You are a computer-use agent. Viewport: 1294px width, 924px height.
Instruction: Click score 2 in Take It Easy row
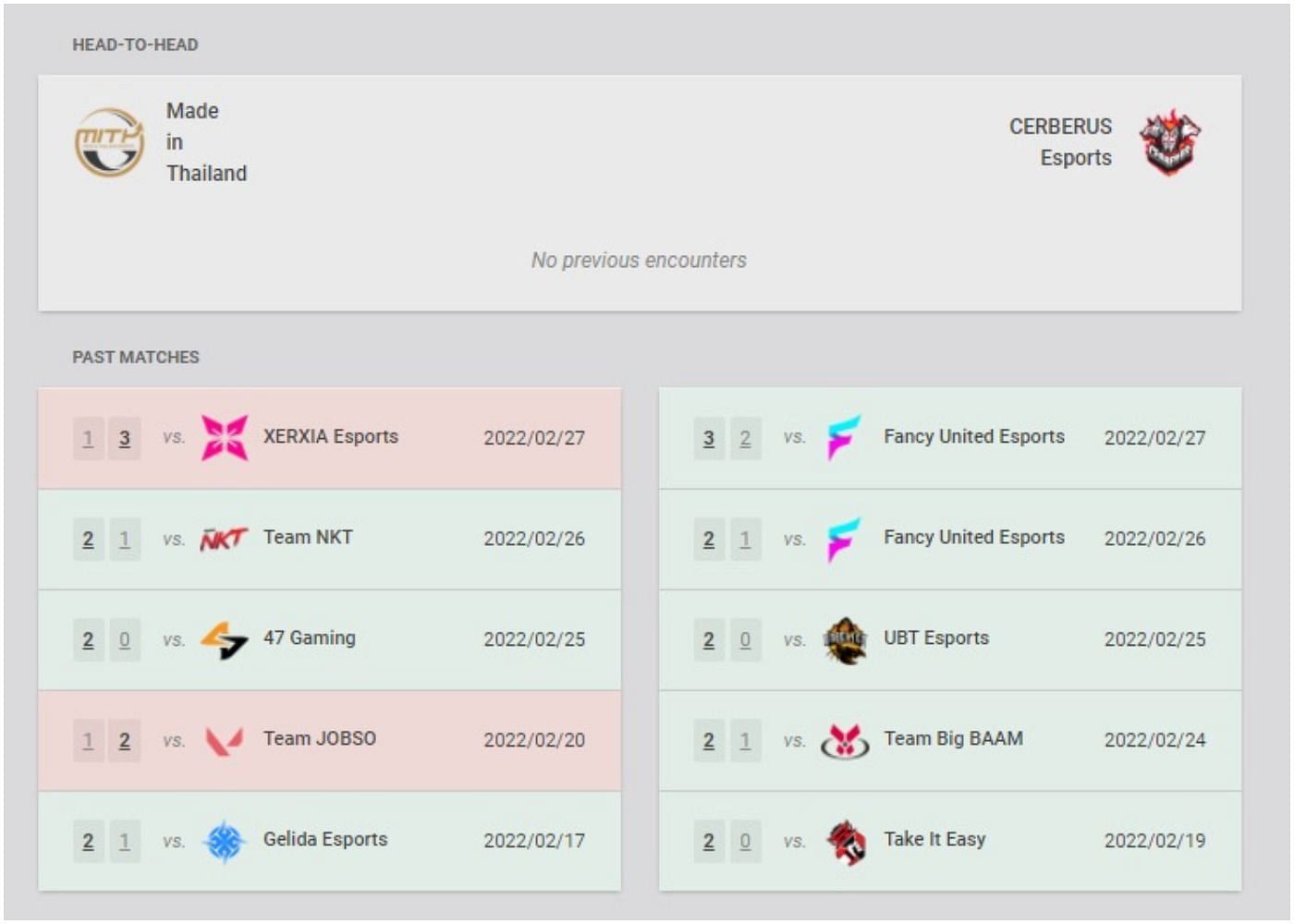709,841
